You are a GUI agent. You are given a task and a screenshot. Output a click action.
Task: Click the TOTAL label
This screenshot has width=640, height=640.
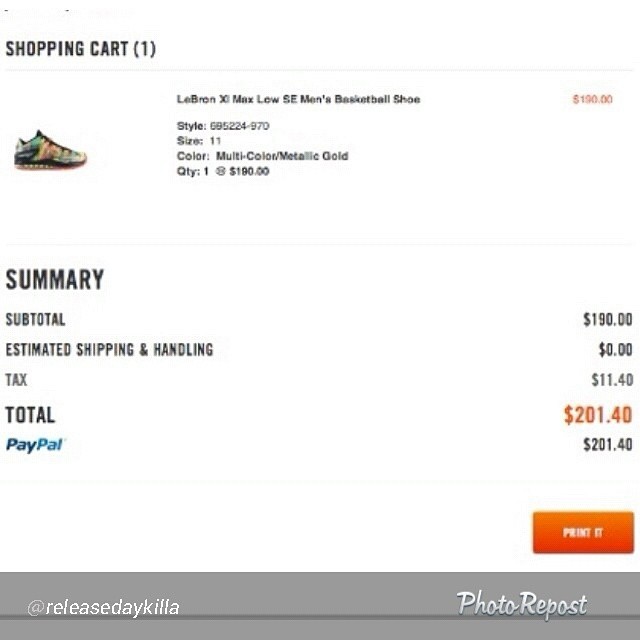pos(30,415)
